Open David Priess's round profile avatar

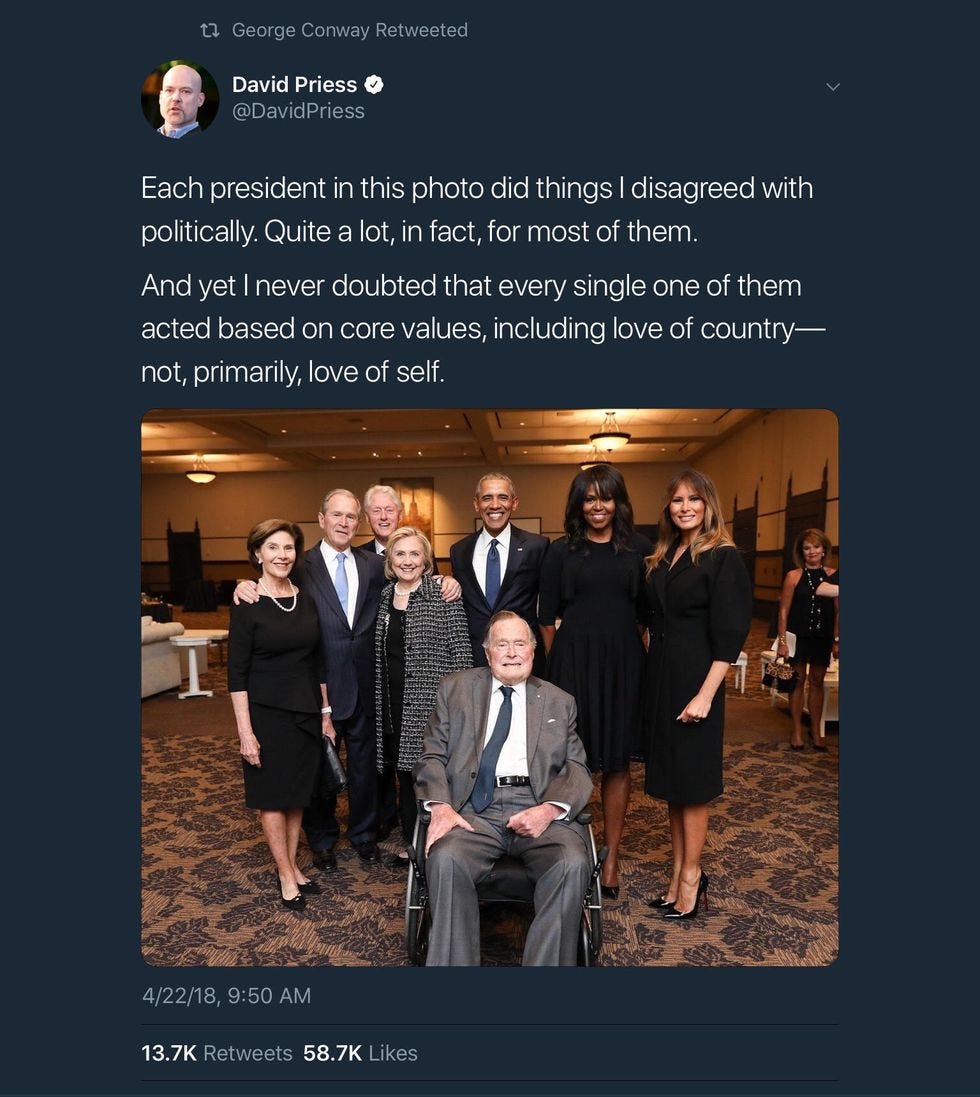(180, 99)
